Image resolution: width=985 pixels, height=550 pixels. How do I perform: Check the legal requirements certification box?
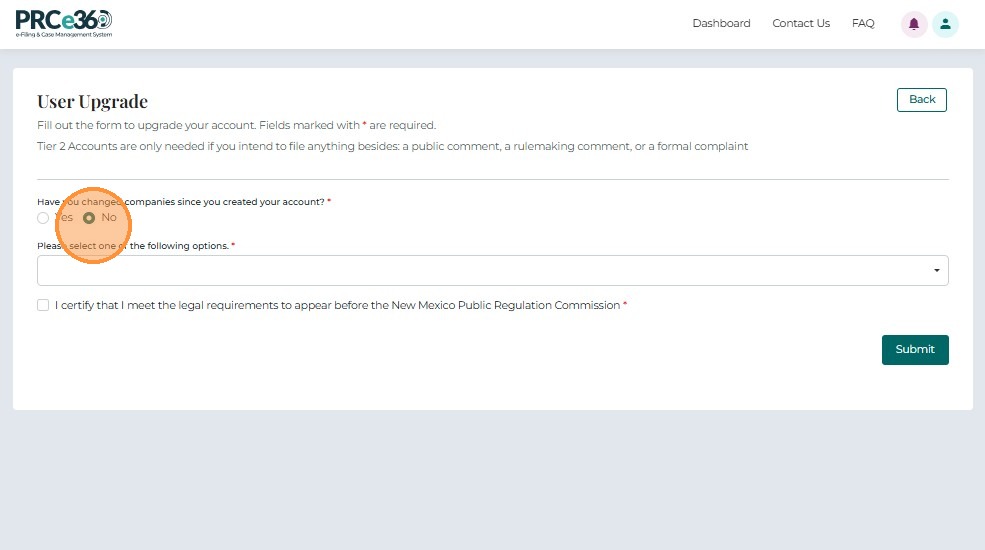pyautogui.click(x=43, y=305)
